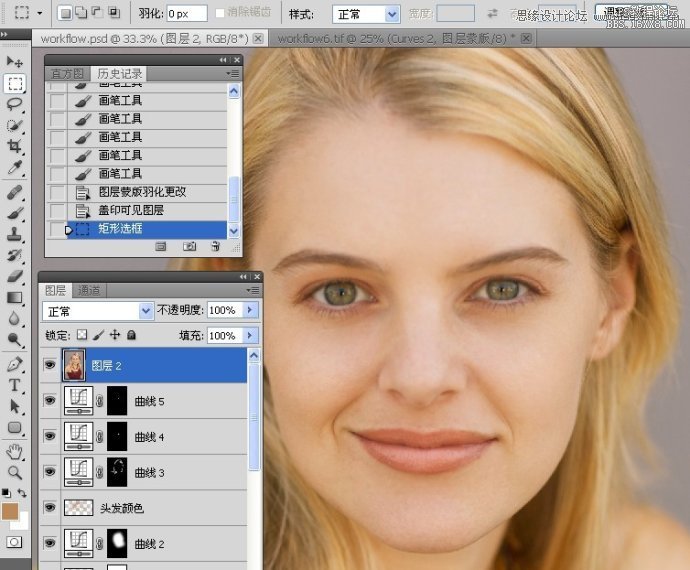690x570 pixels.
Task: Click the 羽化 feather input field
Action: (x=187, y=14)
